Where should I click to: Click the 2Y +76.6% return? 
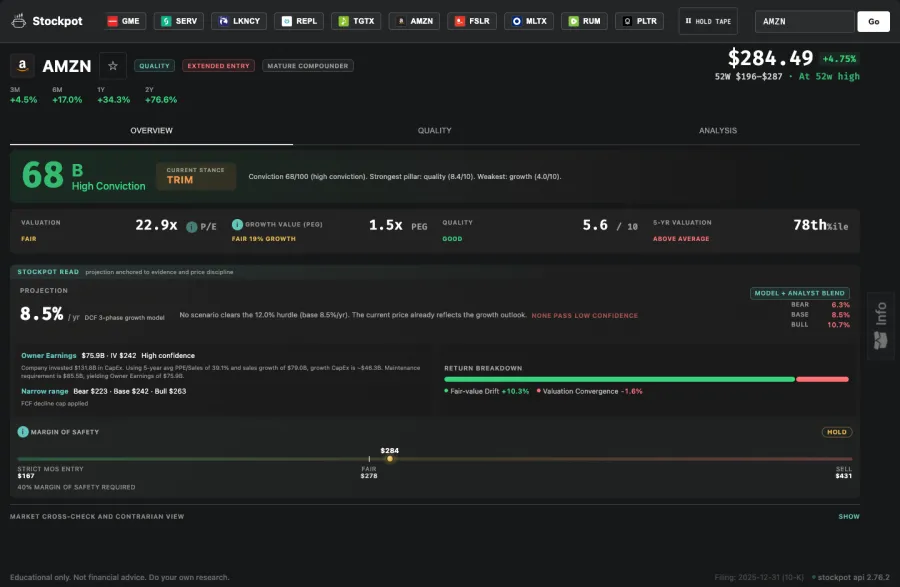161,95
